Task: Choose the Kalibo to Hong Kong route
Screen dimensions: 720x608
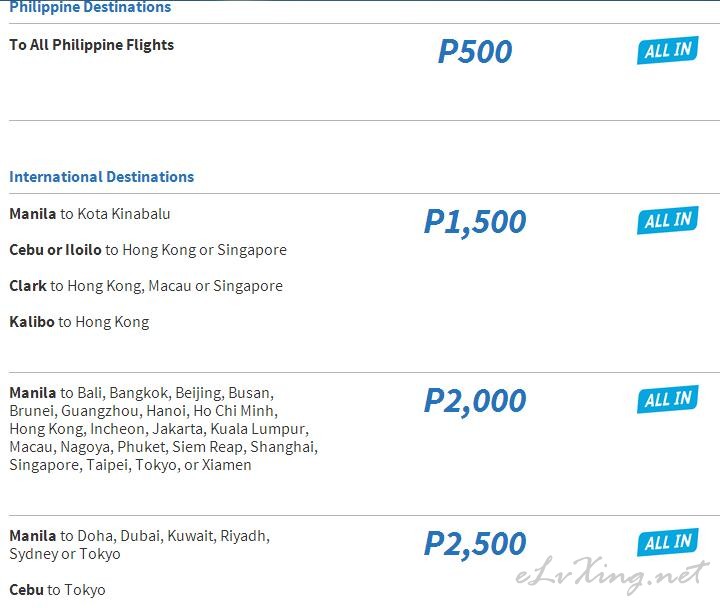Action: 79,322
